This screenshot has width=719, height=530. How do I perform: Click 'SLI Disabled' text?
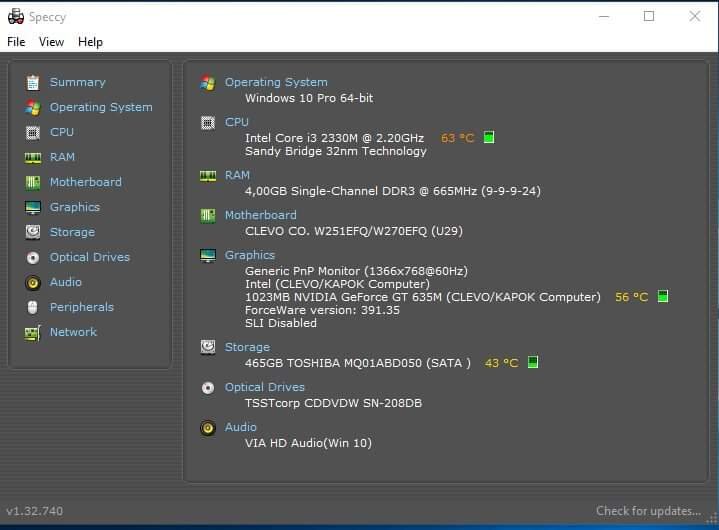click(281, 323)
